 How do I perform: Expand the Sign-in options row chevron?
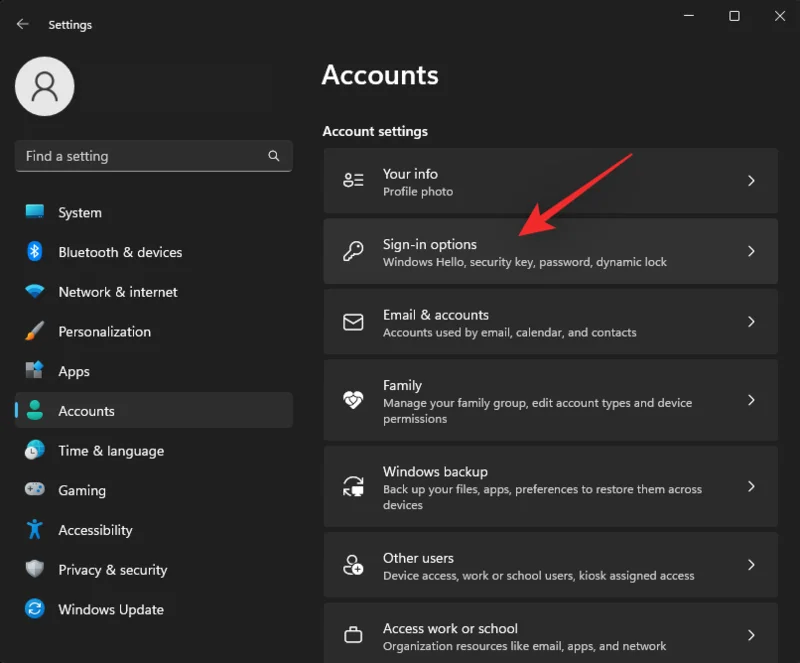coord(752,251)
